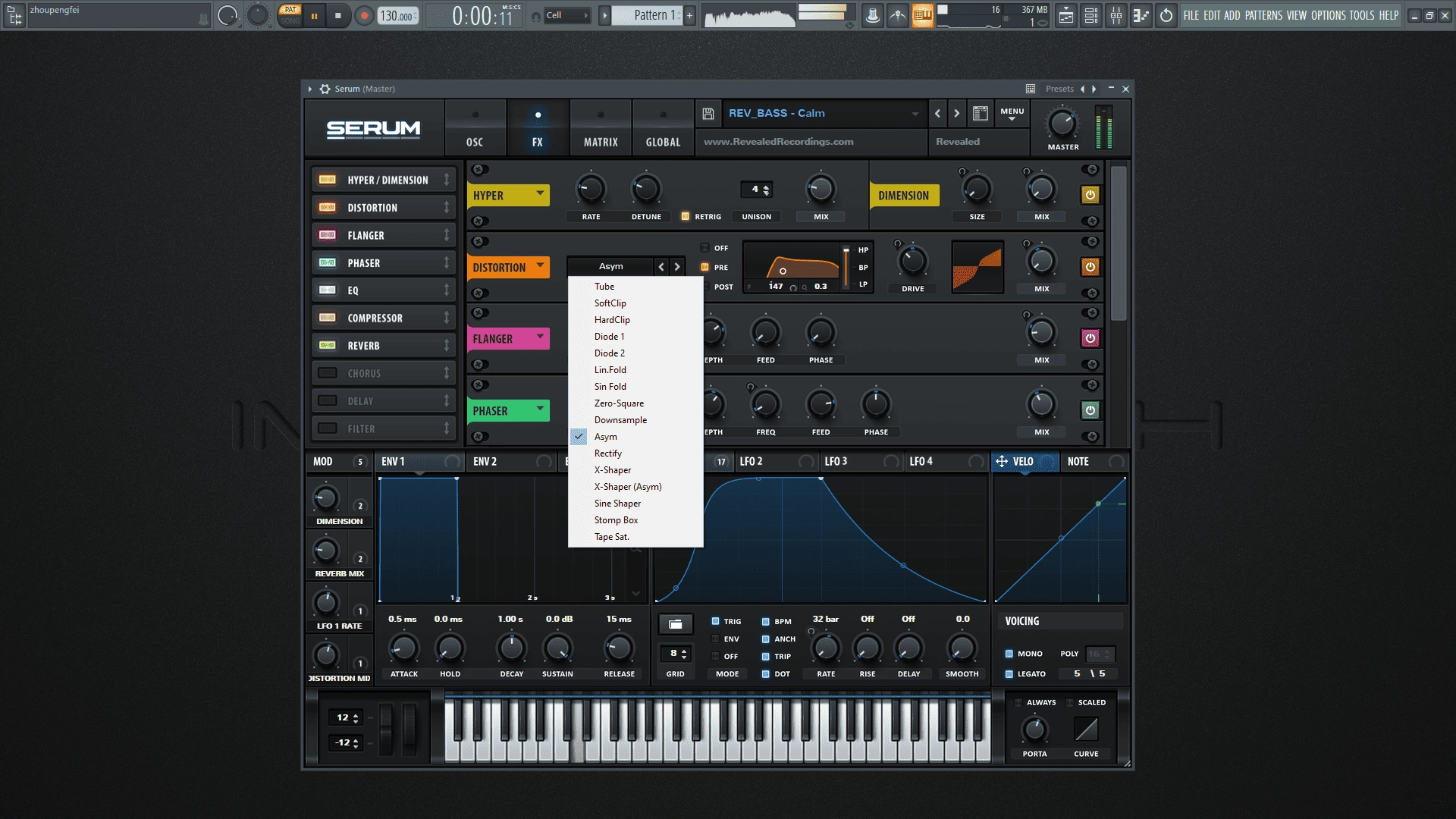Image resolution: width=1456 pixels, height=819 pixels.
Task: Open the Serum MENU dropdown
Action: (1012, 114)
